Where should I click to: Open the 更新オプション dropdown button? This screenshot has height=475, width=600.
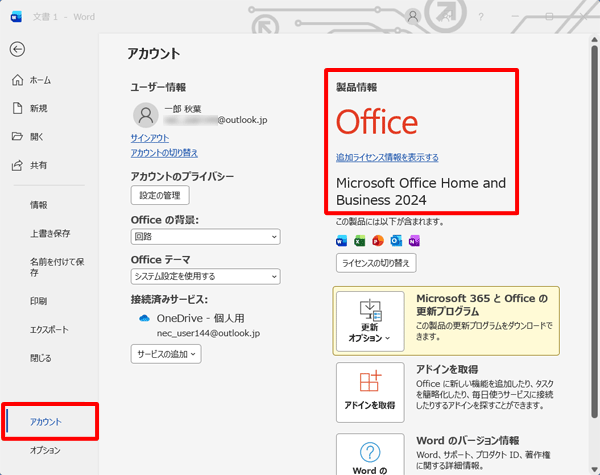tap(370, 322)
